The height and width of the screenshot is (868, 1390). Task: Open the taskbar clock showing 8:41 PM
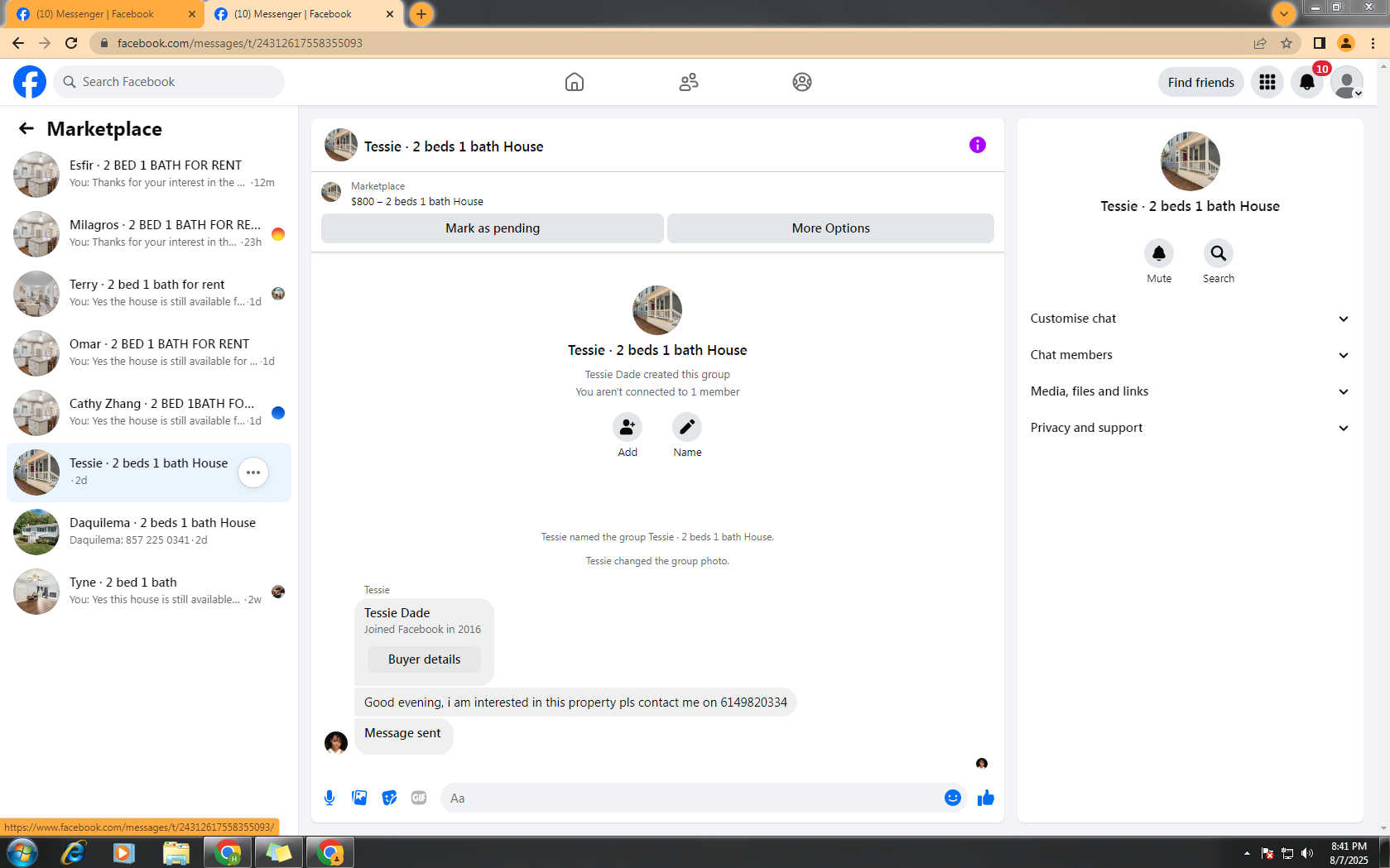pos(1349,853)
